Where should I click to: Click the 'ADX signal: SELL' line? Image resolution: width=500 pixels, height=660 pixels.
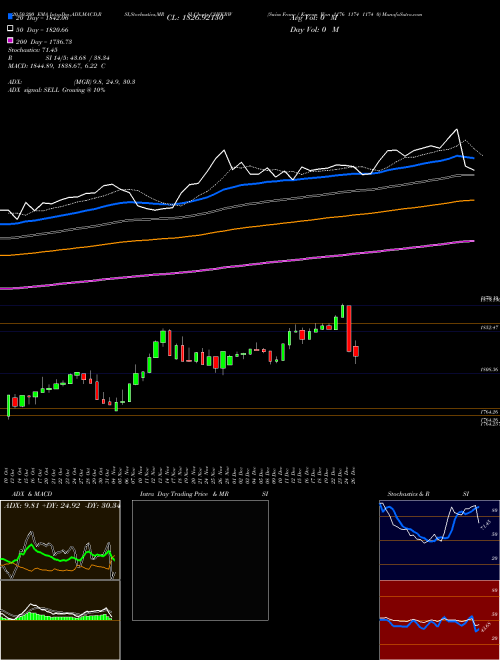56,90
